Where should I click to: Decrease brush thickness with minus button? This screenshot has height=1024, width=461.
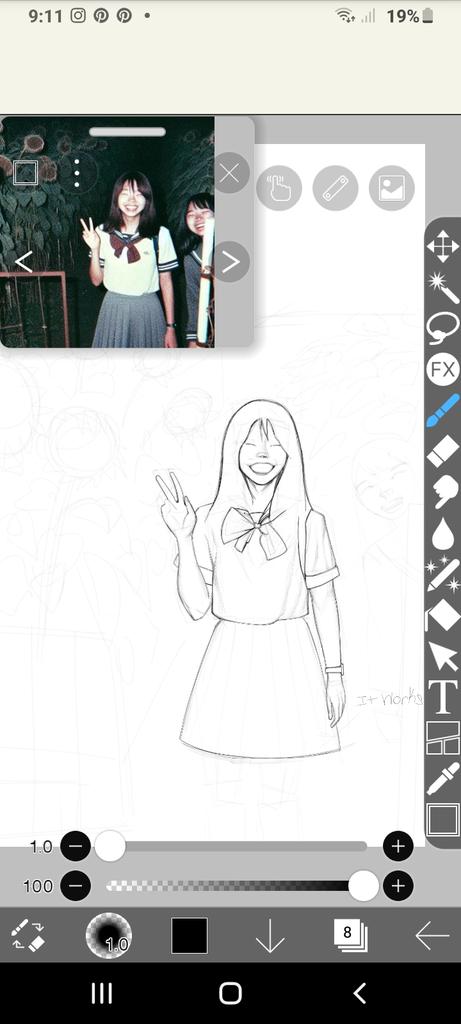76,847
